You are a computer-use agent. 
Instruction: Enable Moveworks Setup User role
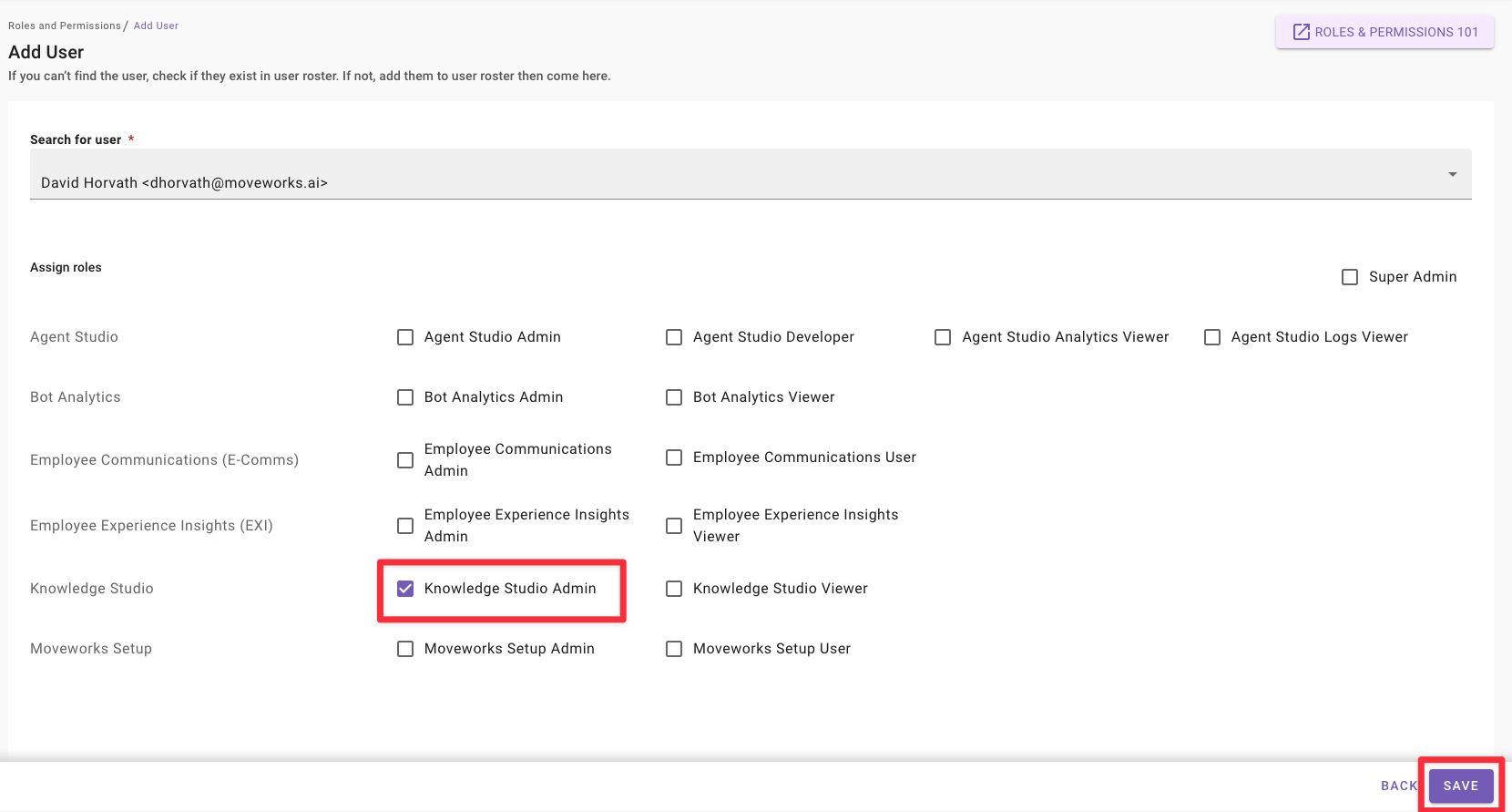tap(674, 649)
